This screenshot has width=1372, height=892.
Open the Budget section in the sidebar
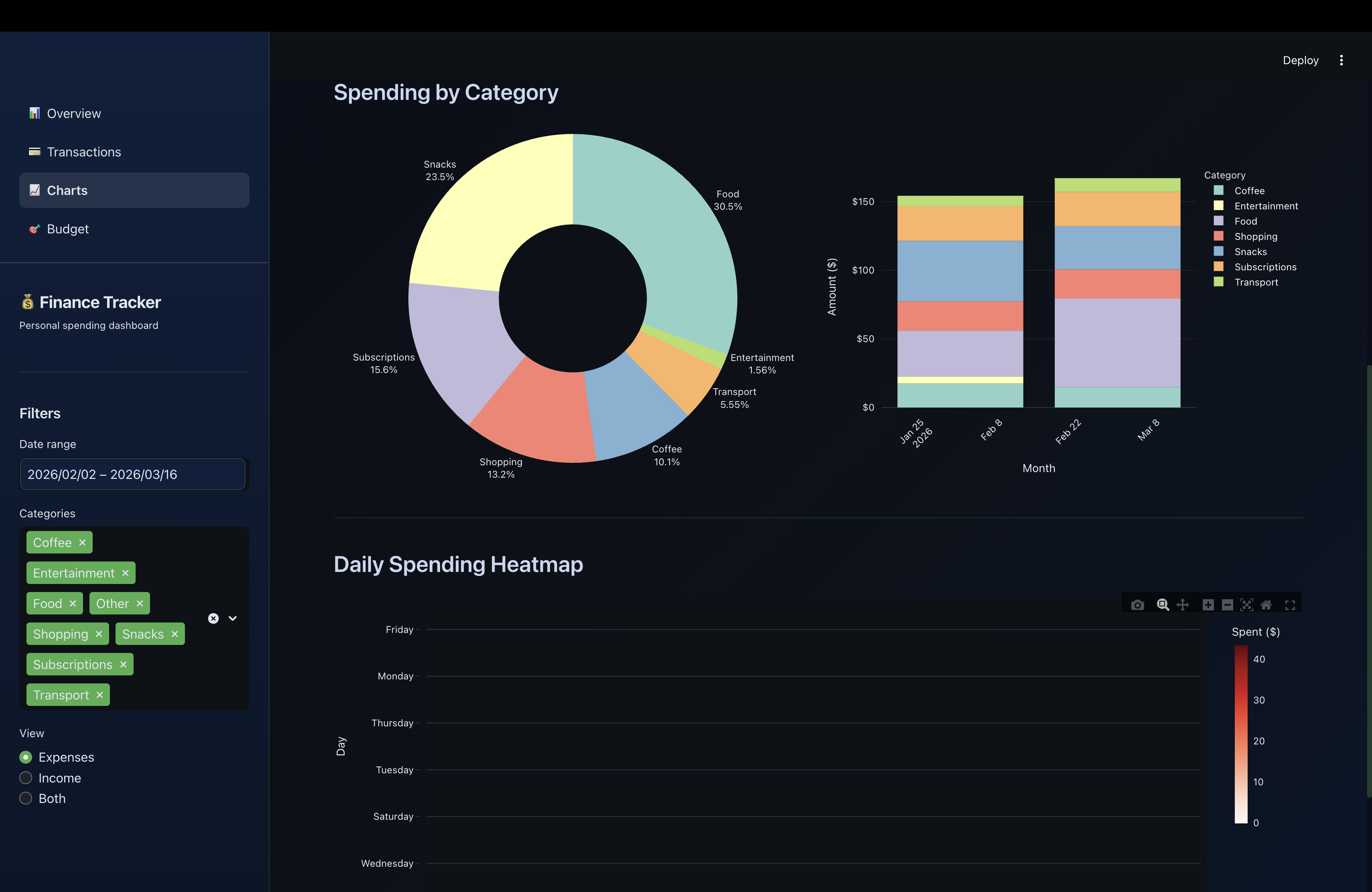(68, 228)
